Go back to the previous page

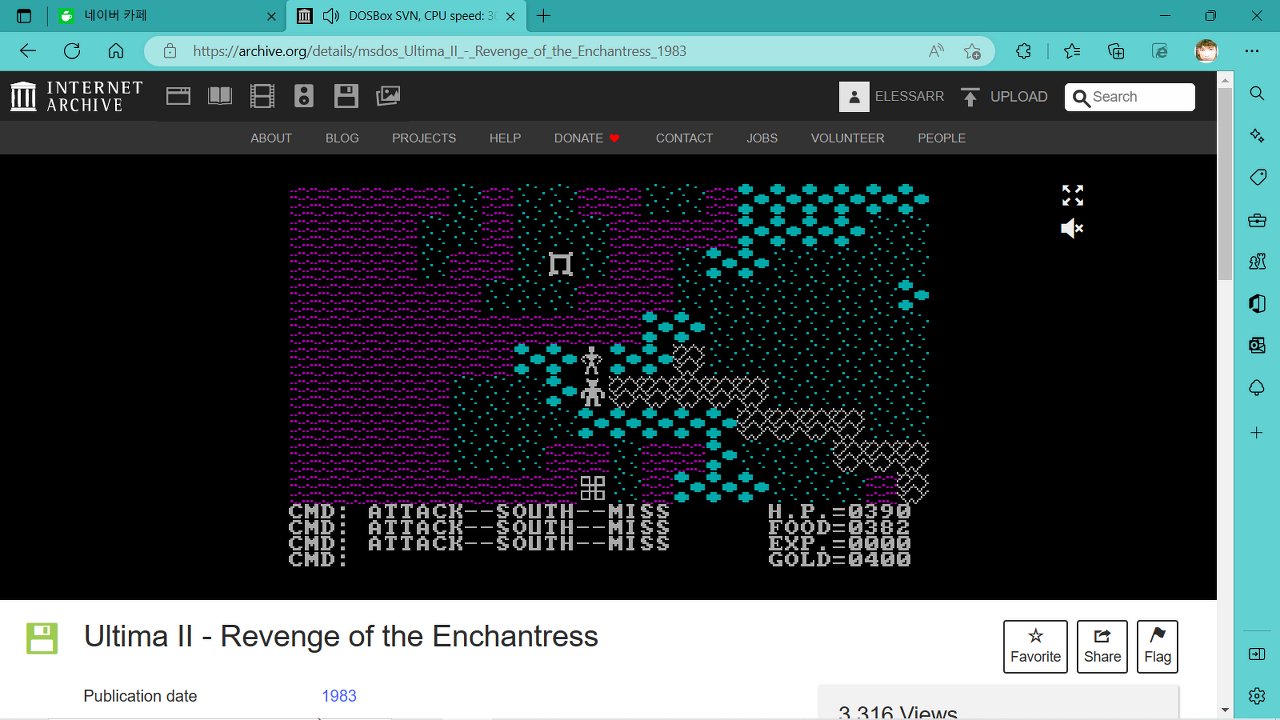point(28,51)
